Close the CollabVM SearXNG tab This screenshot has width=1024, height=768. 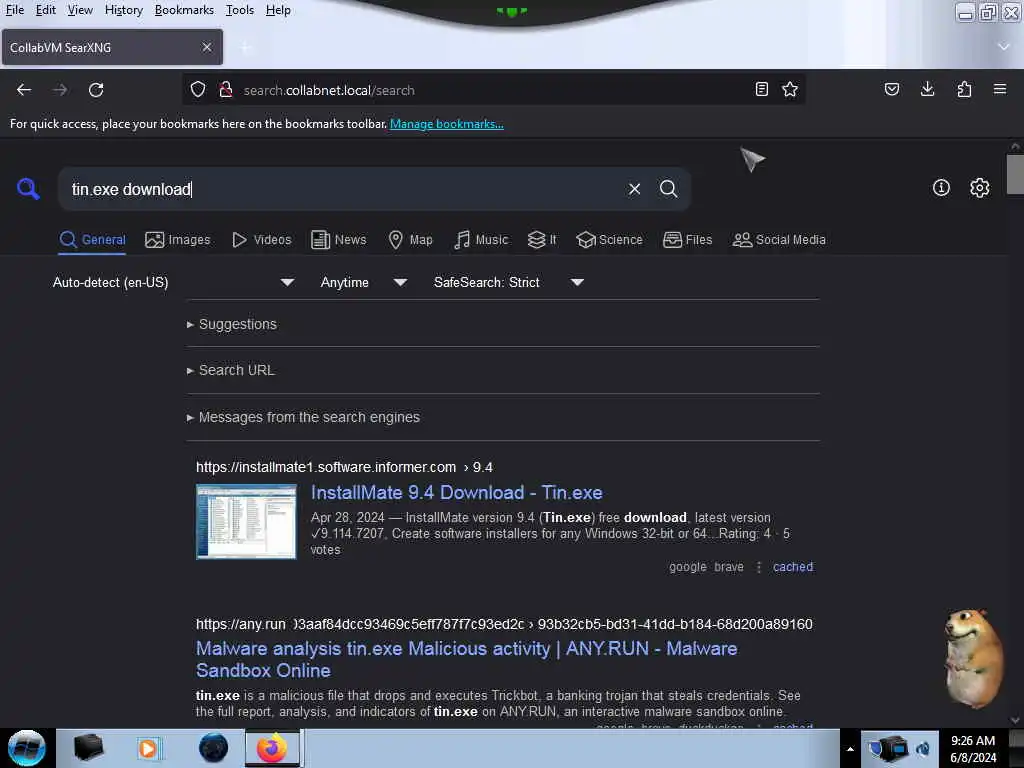[x=206, y=47]
